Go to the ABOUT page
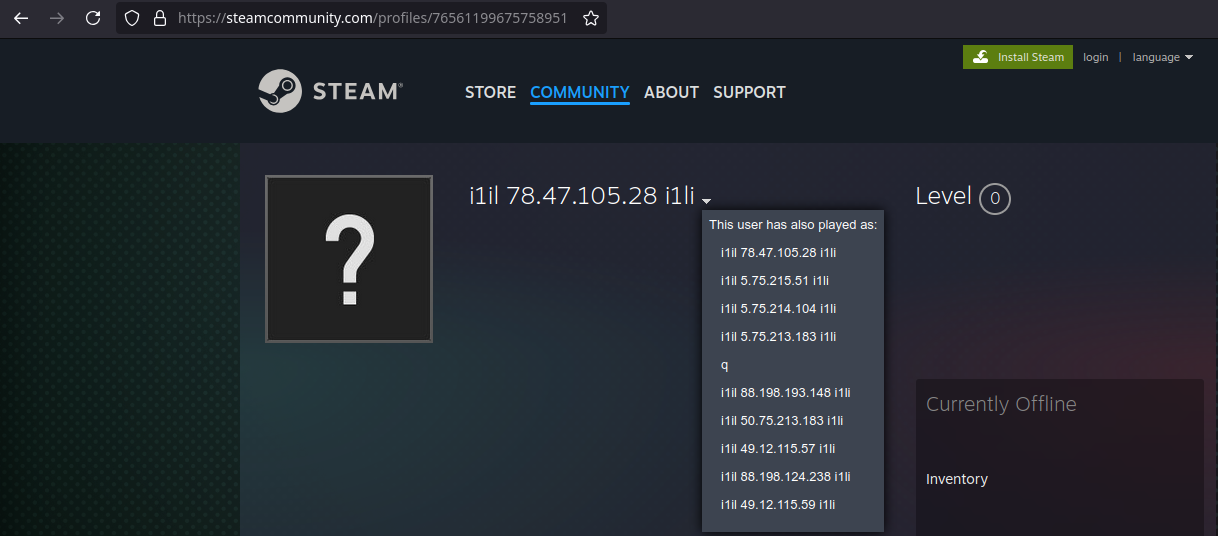Image resolution: width=1218 pixels, height=536 pixels. [671, 92]
